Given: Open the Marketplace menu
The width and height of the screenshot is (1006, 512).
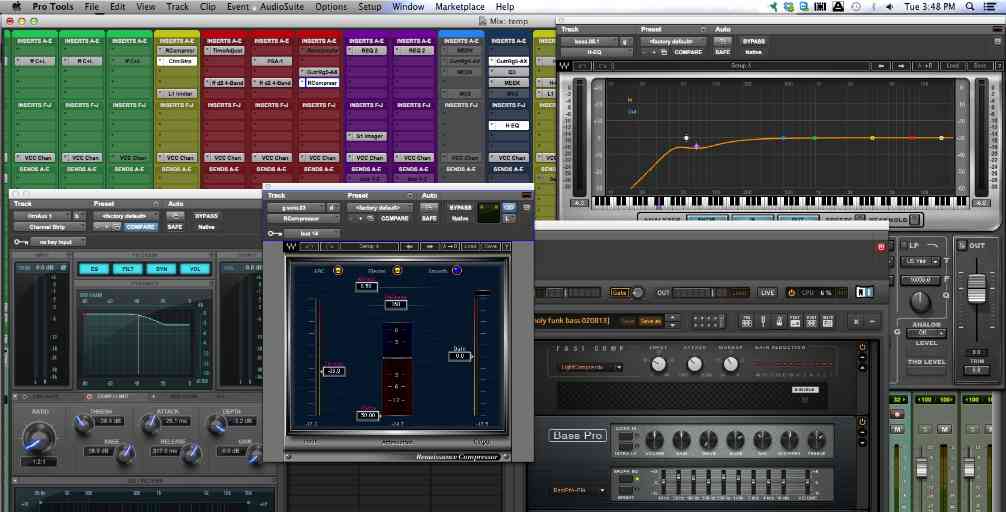Looking at the screenshot, I should point(460,6).
